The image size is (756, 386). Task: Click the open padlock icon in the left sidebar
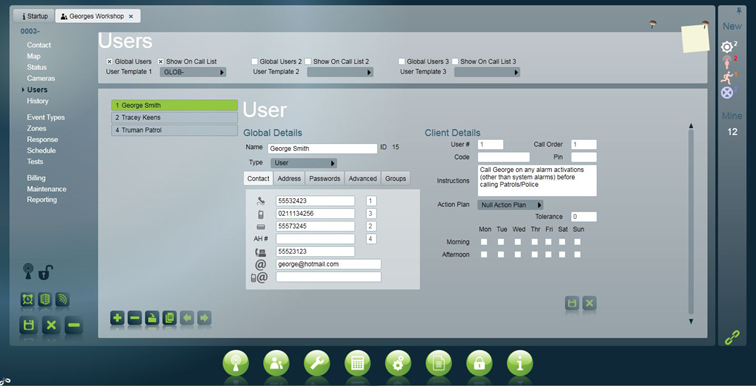coord(45,273)
